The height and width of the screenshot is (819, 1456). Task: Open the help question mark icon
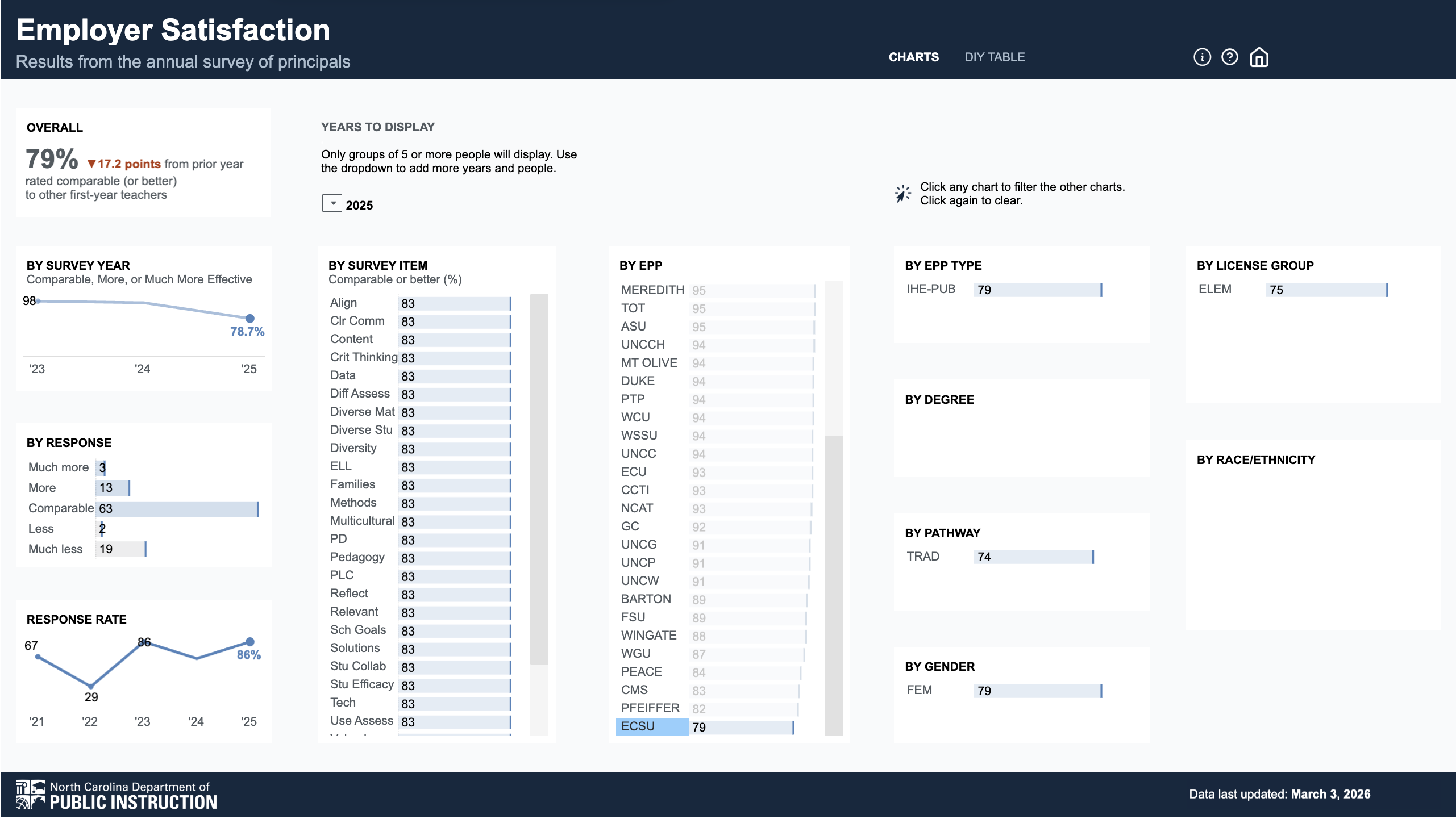(1229, 57)
